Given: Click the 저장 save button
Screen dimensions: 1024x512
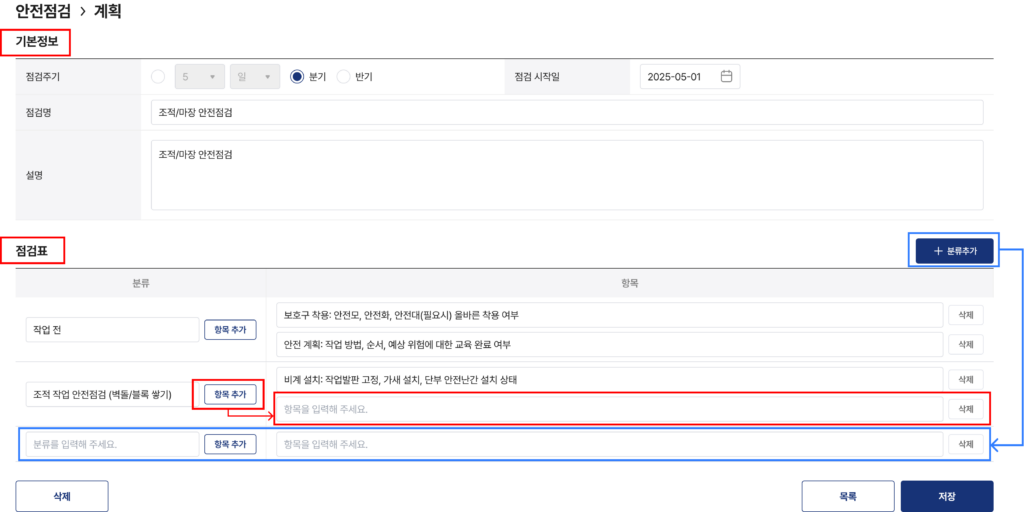Looking at the screenshot, I should (947, 496).
